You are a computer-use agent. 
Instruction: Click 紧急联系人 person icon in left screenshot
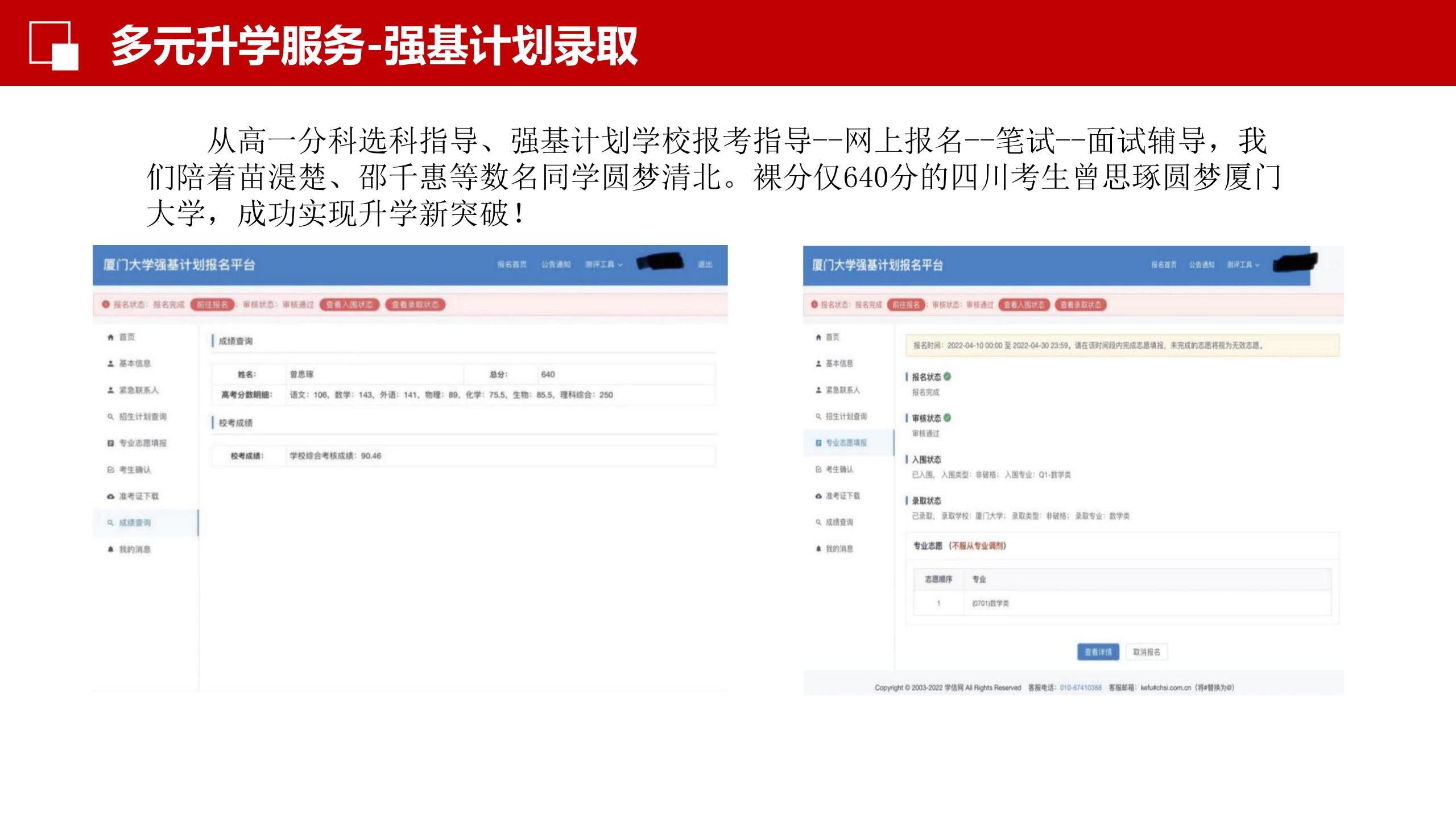coord(110,390)
